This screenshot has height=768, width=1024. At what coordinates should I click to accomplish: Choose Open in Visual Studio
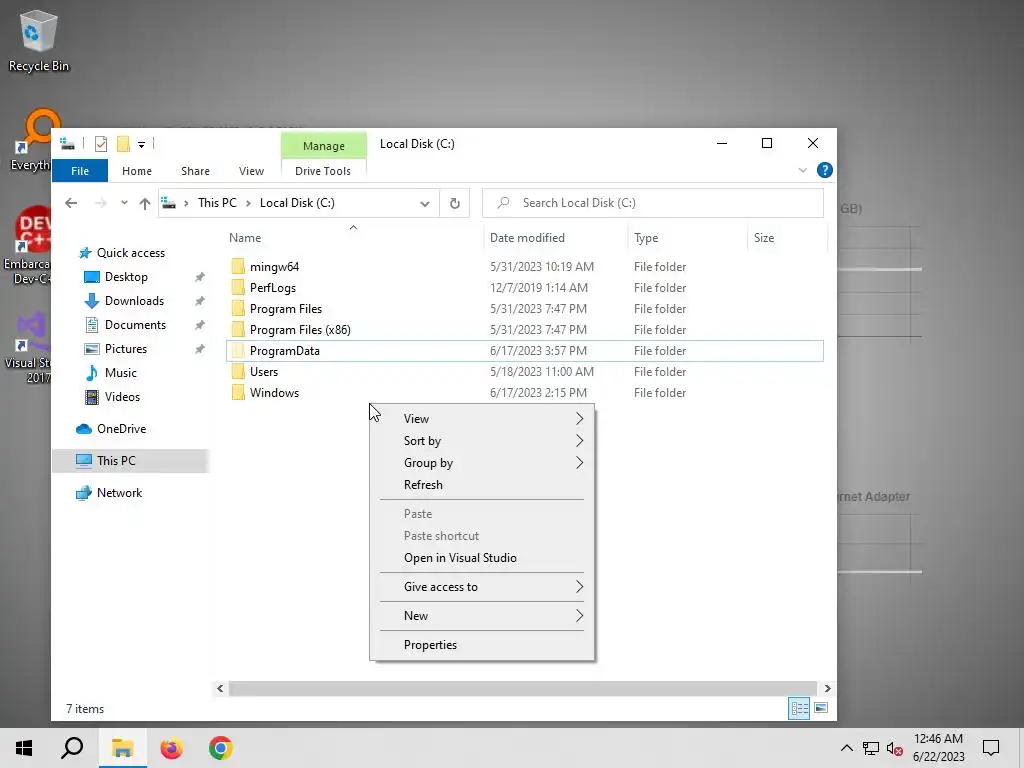[482, 558]
